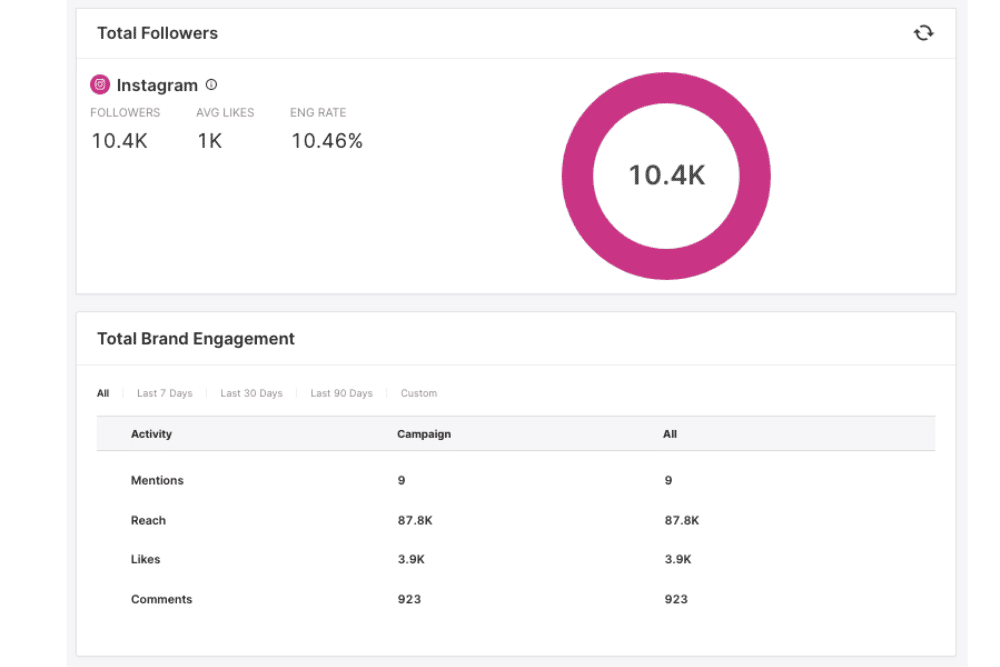Click the pink Instagram logo icon

[100, 85]
